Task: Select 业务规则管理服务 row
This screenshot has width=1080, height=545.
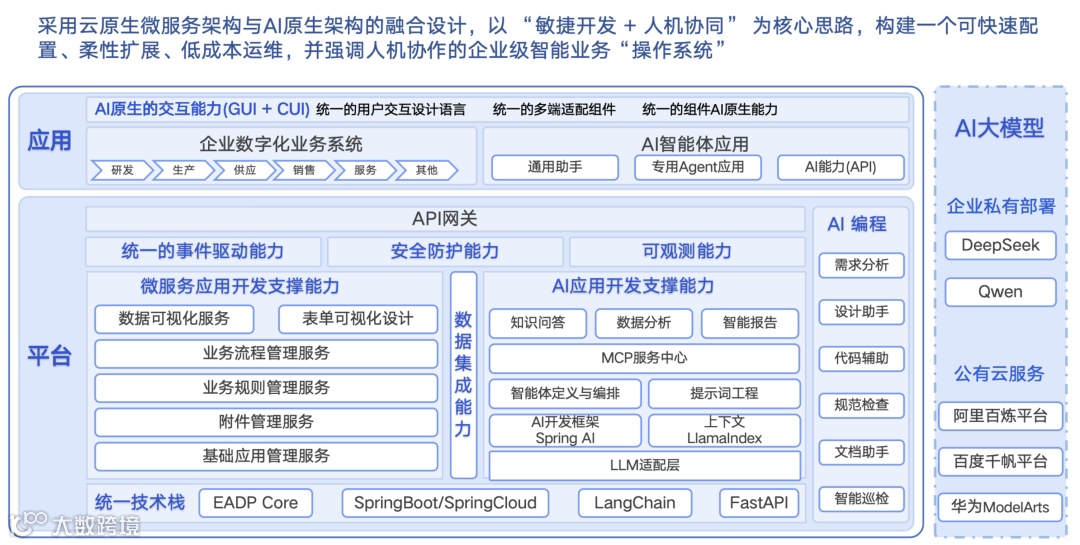Action: pyautogui.click(x=266, y=388)
